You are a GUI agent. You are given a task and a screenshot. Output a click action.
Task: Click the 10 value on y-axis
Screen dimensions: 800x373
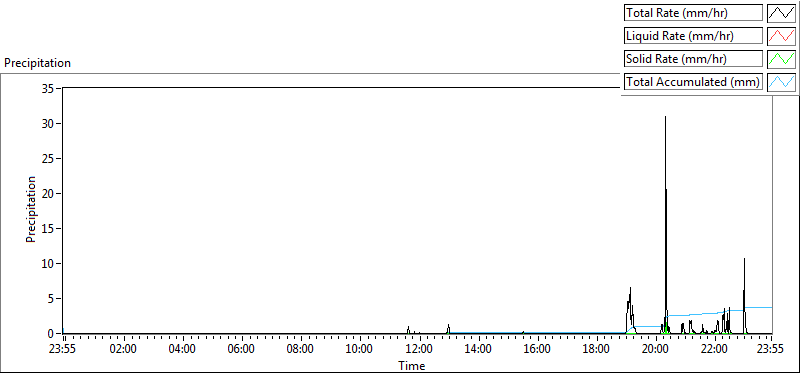click(x=48, y=263)
